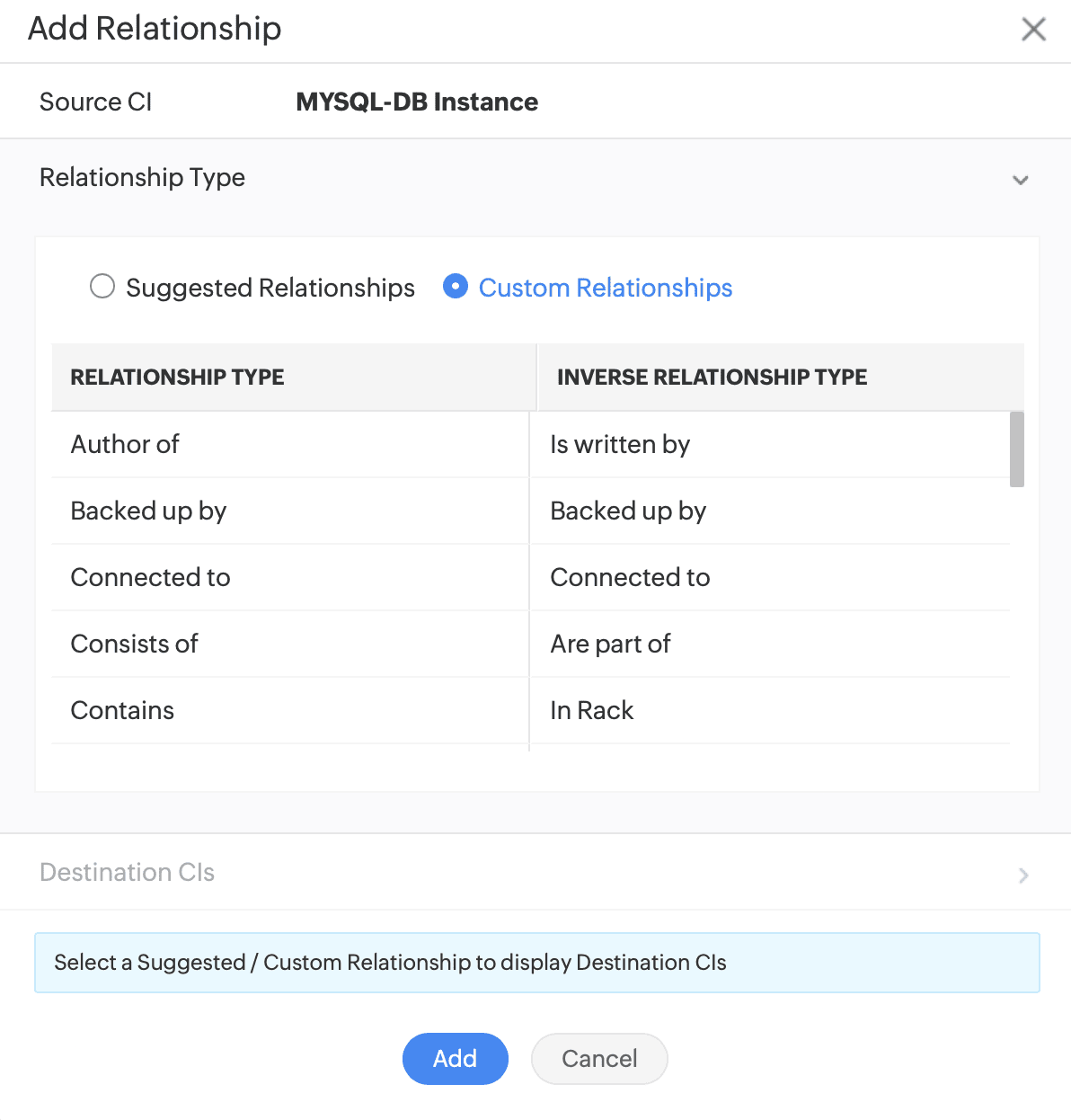This screenshot has height=1120, width=1071.
Task: Pick the 'Backed up by' relationship type
Action: click(148, 511)
